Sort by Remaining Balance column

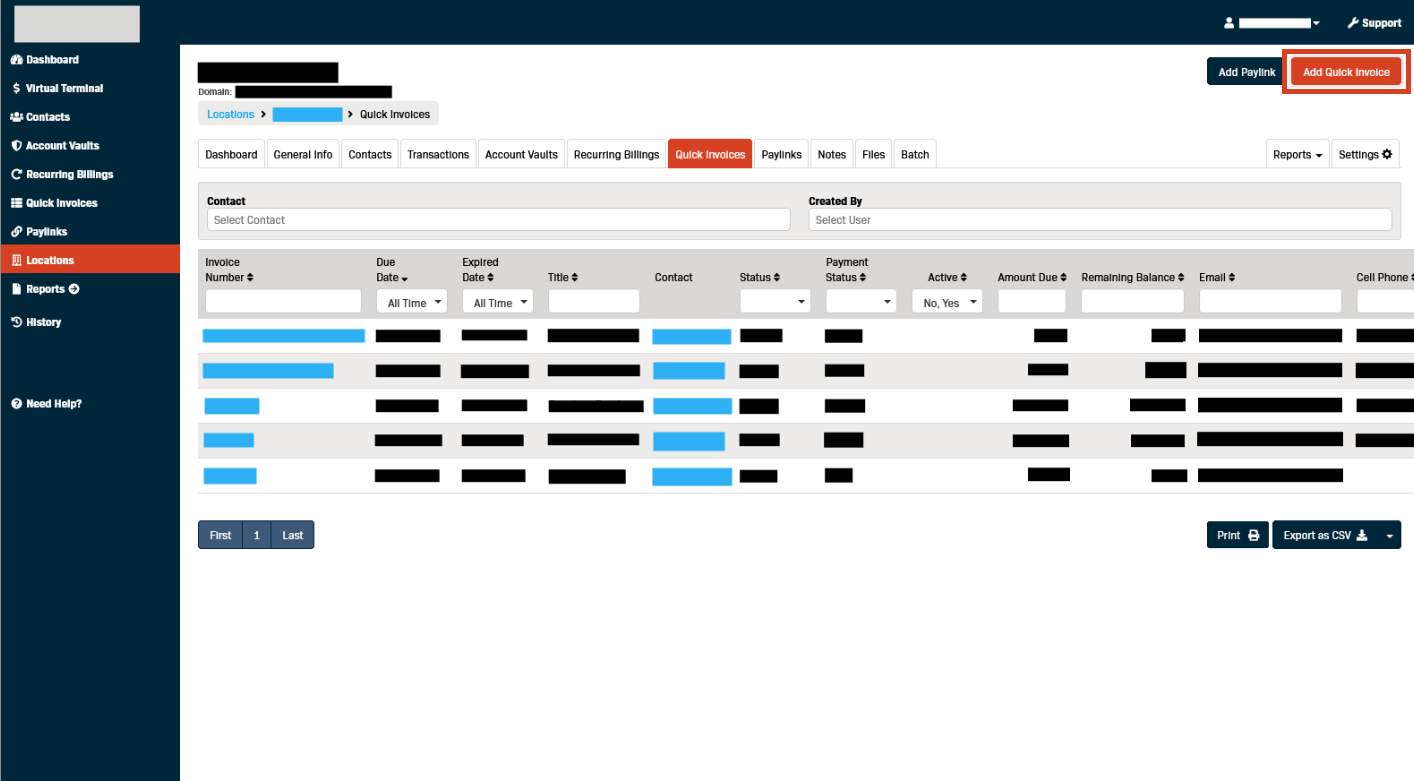tap(1133, 277)
